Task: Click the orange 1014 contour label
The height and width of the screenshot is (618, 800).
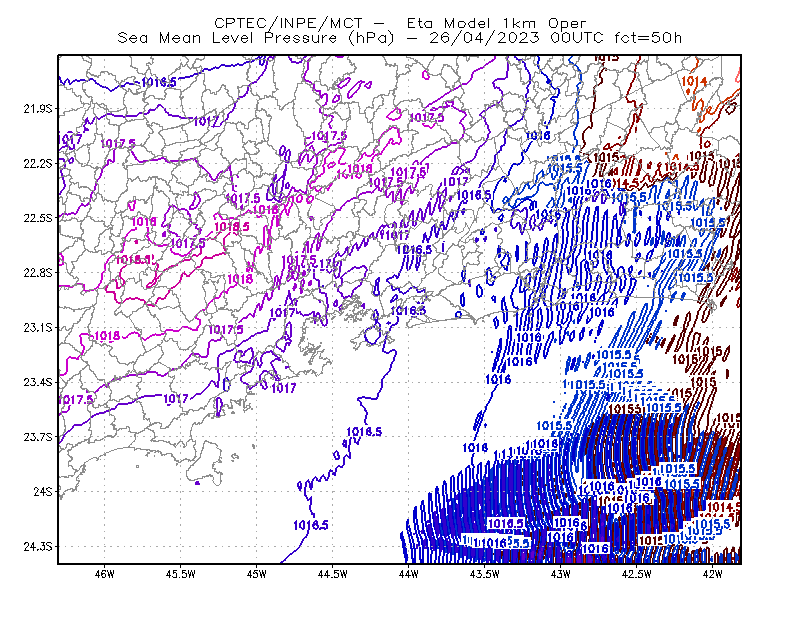Action: pos(694,81)
